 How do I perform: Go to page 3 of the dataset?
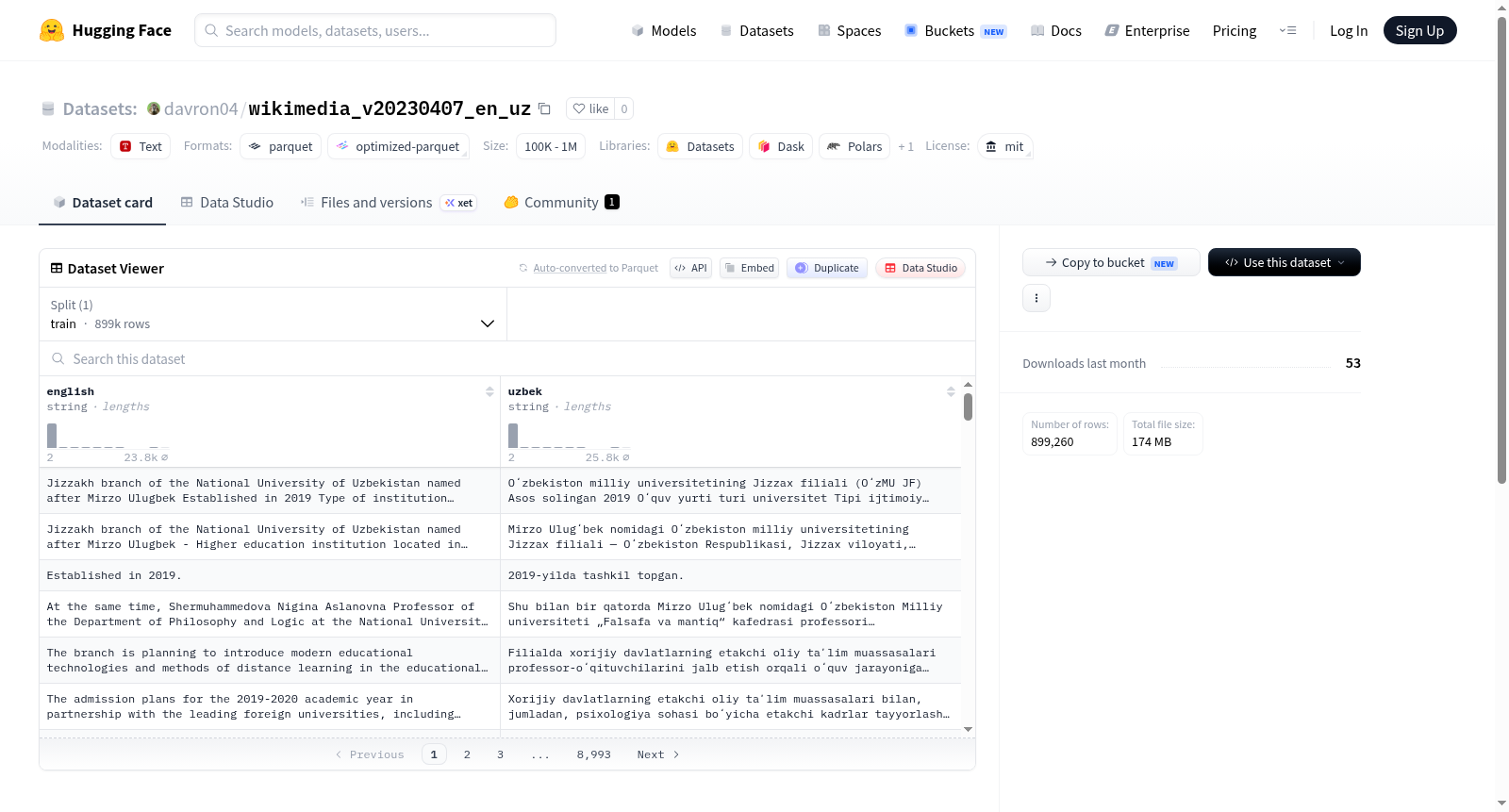click(x=500, y=754)
